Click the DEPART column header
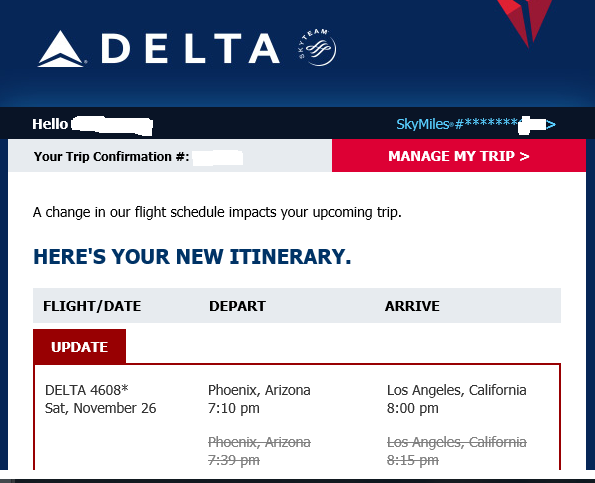Image resolution: width=595 pixels, height=483 pixels. pyautogui.click(x=237, y=306)
